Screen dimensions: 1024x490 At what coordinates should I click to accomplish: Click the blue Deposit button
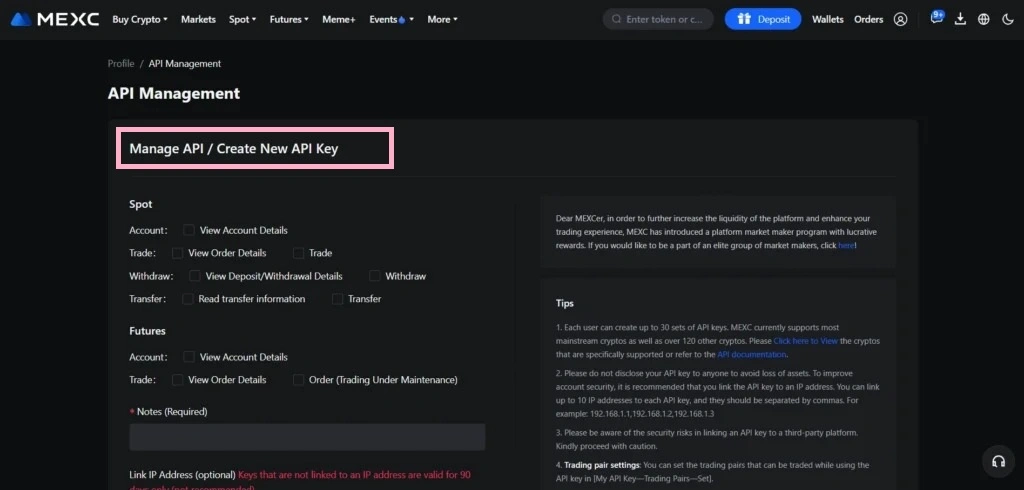(x=763, y=19)
